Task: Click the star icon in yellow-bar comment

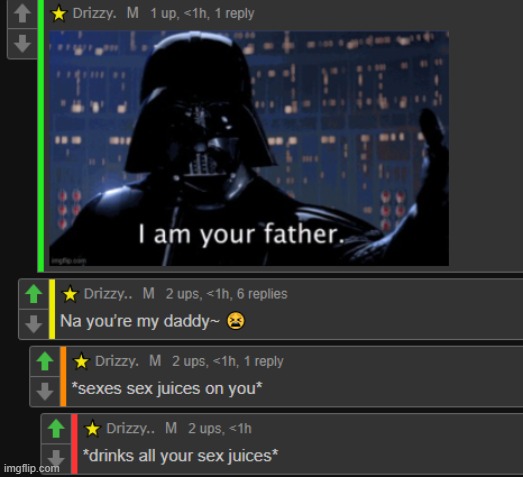Action: [x=70, y=294]
